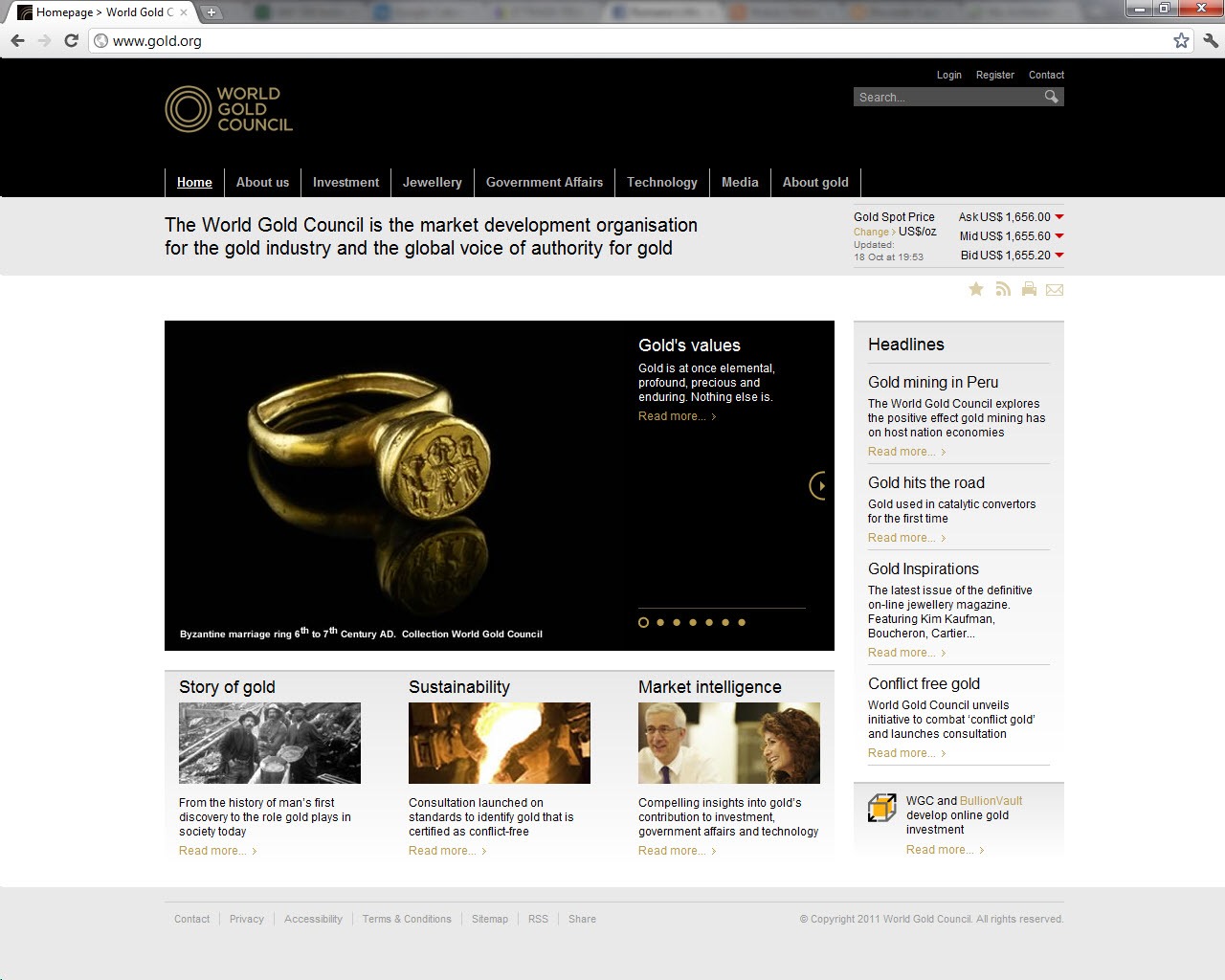Viewport: 1225px width, 980px height.
Task: Click the Register link
Action: (994, 75)
